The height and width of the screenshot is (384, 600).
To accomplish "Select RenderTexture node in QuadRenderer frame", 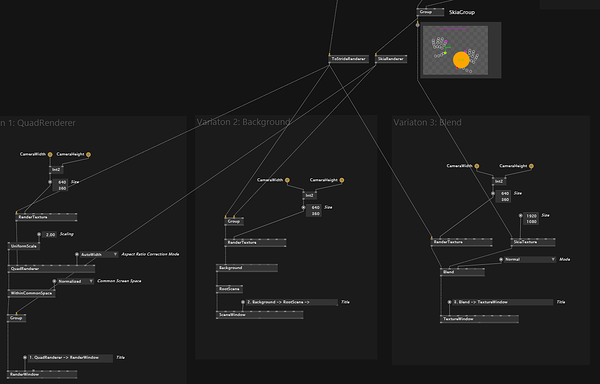I will 46,217.
